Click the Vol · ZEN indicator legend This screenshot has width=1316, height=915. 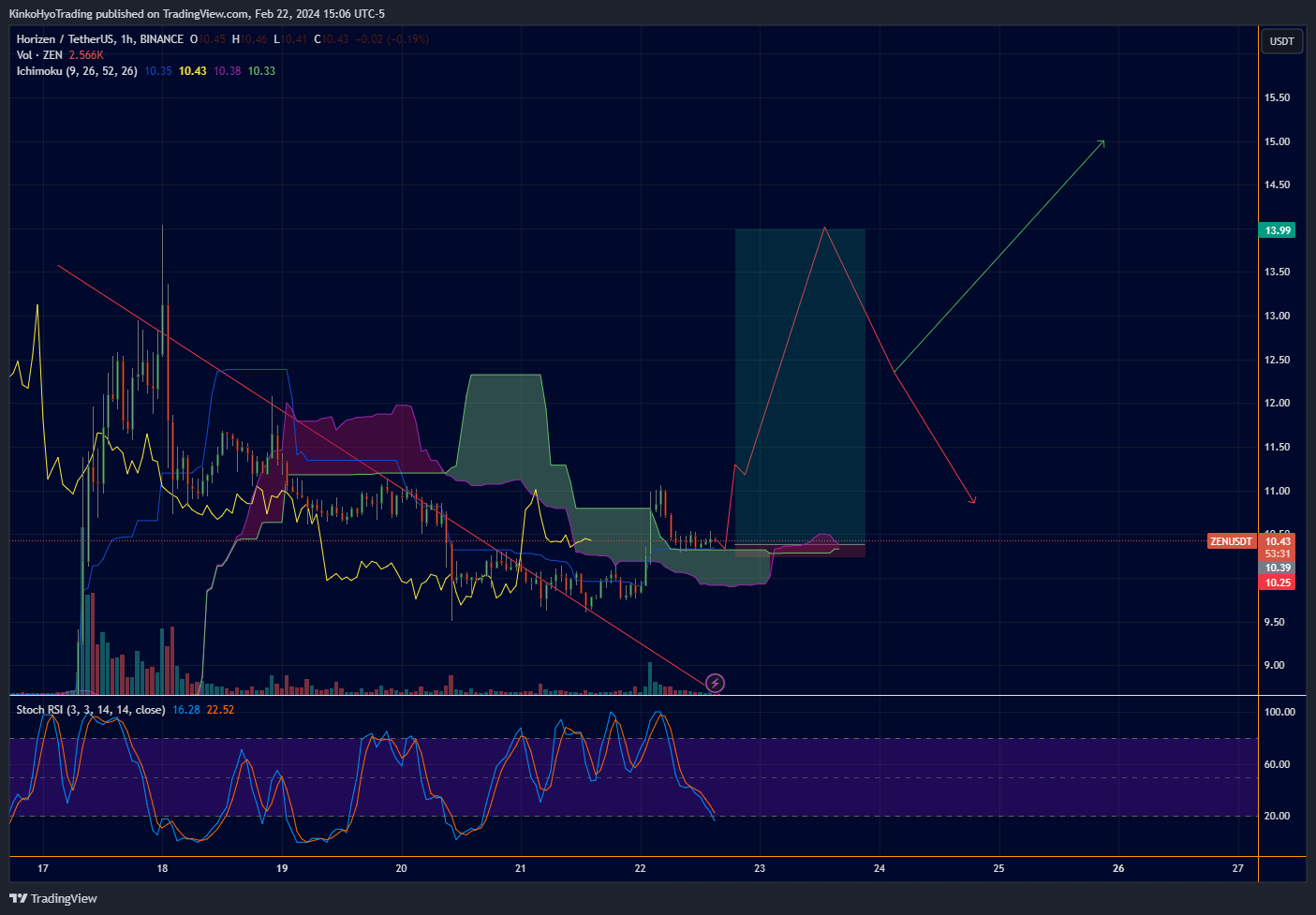(x=39, y=55)
